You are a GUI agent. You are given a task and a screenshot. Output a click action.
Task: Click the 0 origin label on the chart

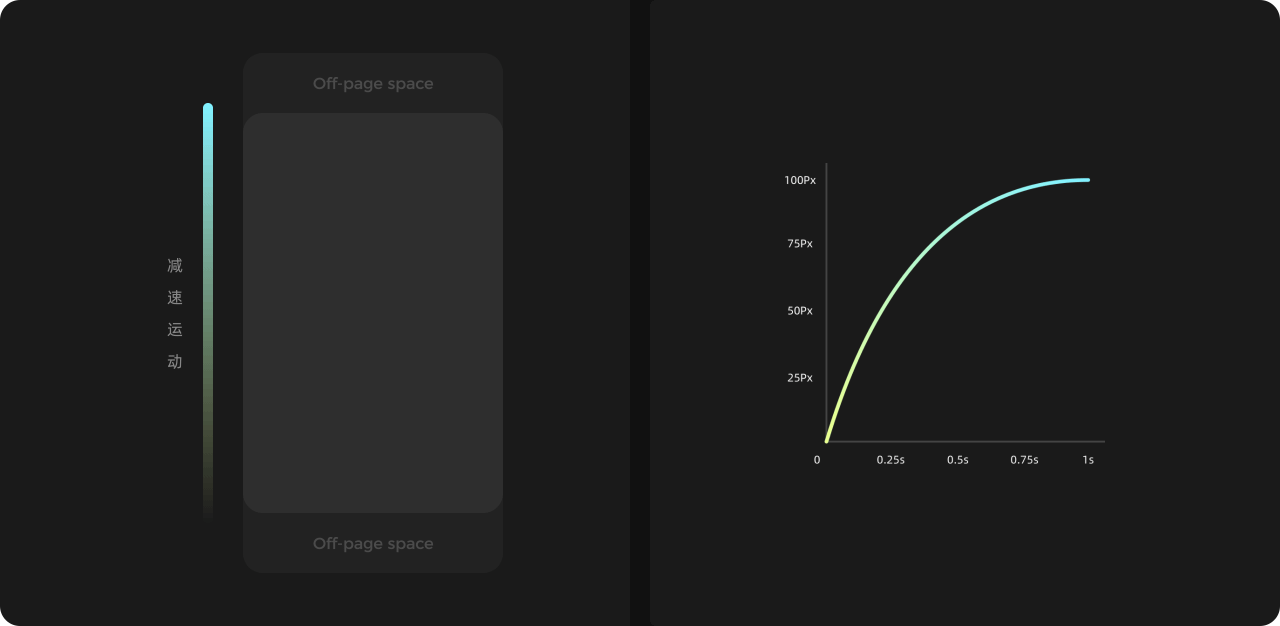pos(817,460)
